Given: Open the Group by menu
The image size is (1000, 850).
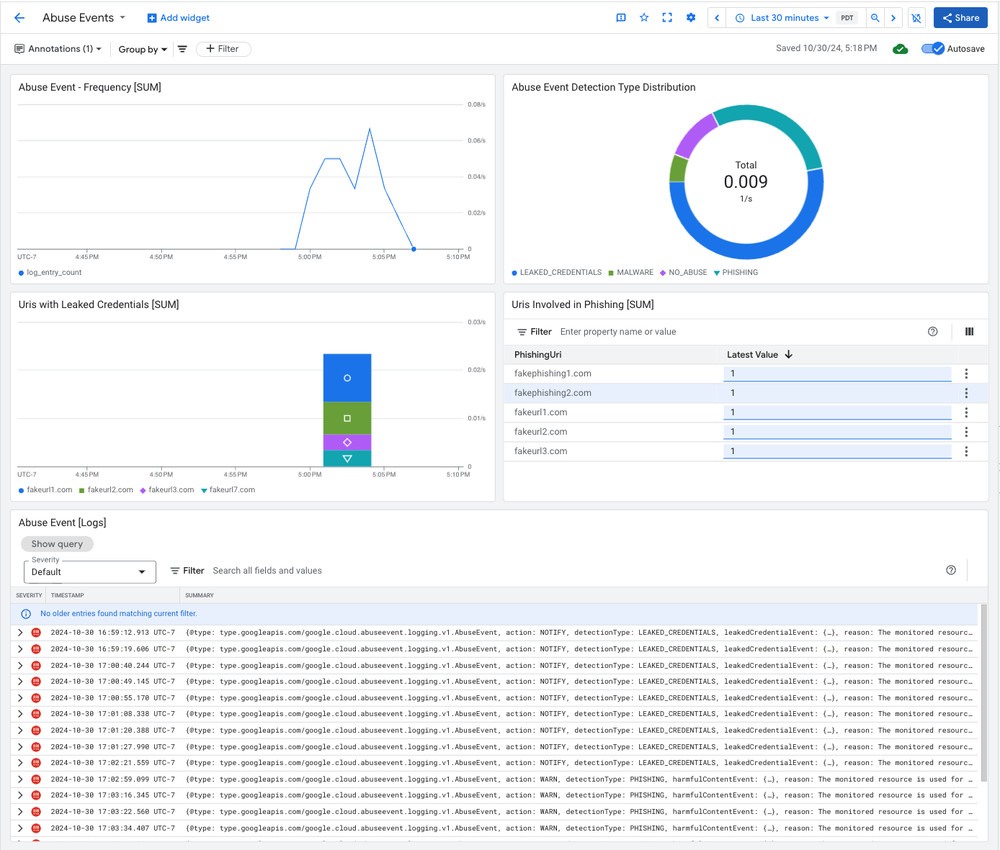Looking at the screenshot, I should pos(142,49).
